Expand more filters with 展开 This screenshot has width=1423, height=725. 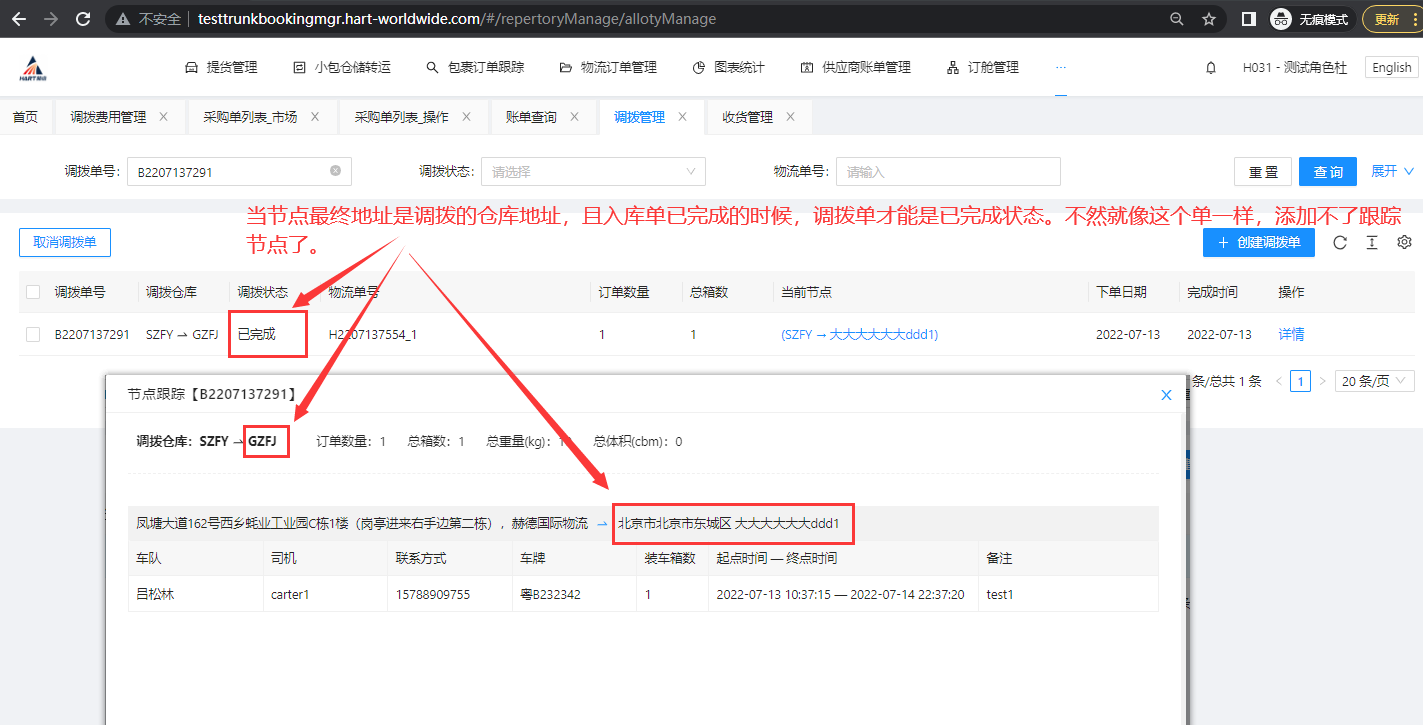(1392, 172)
